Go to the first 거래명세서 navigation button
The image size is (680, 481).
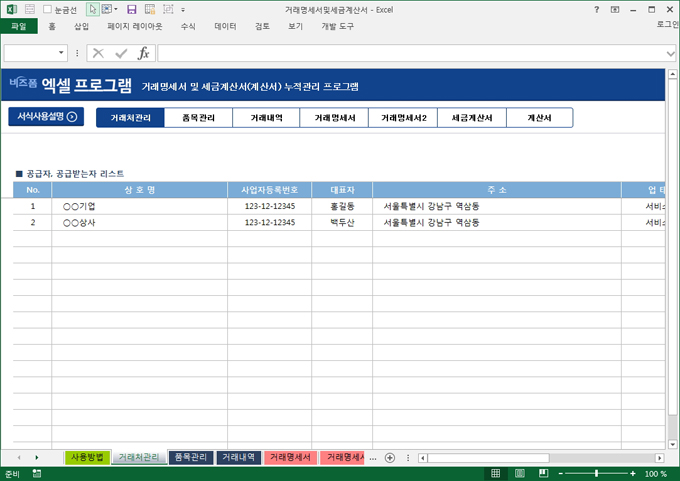click(334, 118)
